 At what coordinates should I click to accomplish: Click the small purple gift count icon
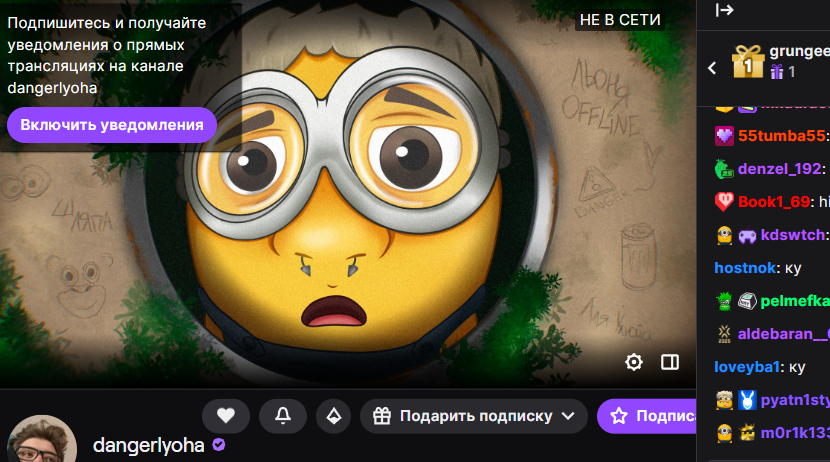pos(777,71)
